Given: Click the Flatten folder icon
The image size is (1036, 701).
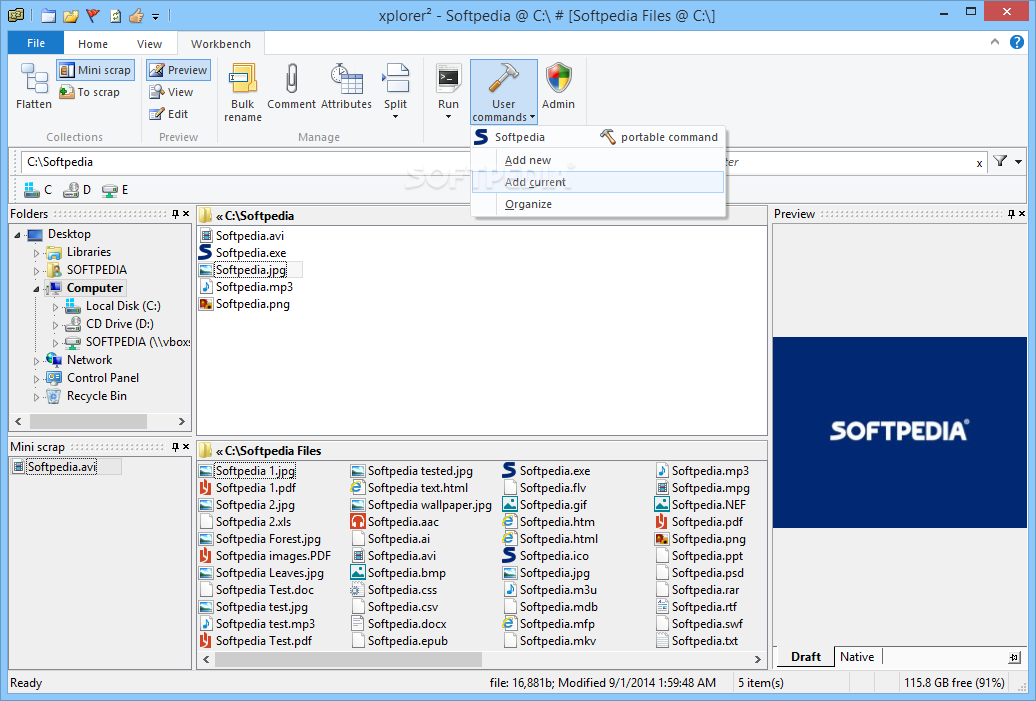Looking at the screenshot, I should pyautogui.click(x=34, y=78).
